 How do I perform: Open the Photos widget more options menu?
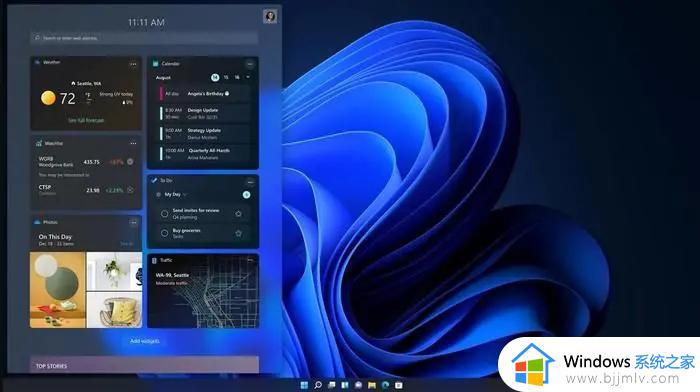(133, 222)
